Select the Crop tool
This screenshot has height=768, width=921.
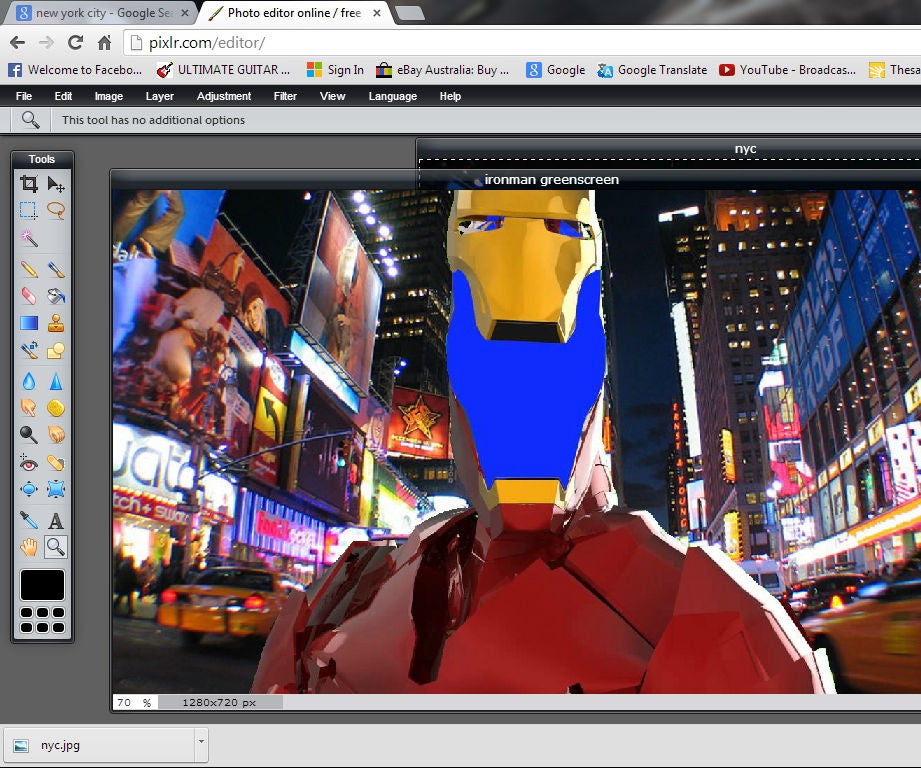click(x=29, y=184)
